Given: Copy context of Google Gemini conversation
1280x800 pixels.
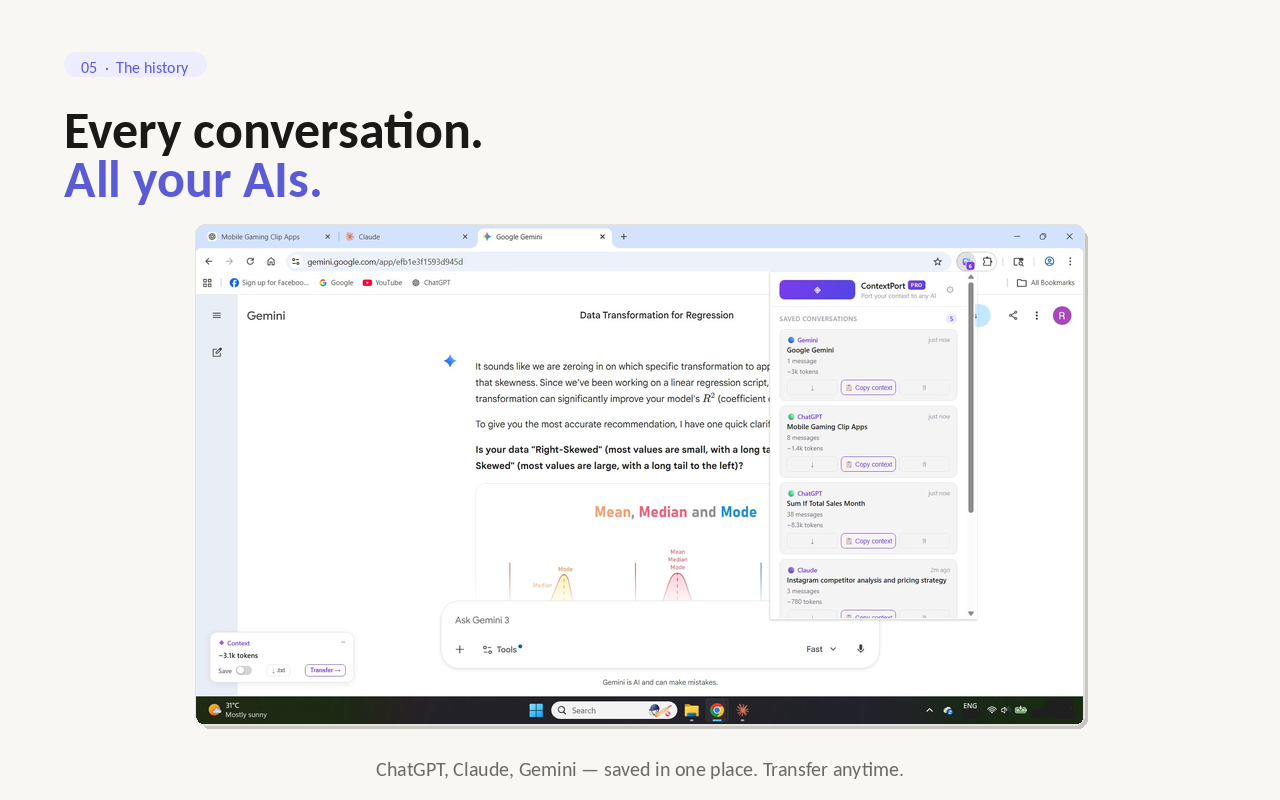Looking at the screenshot, I should (868, 388).
